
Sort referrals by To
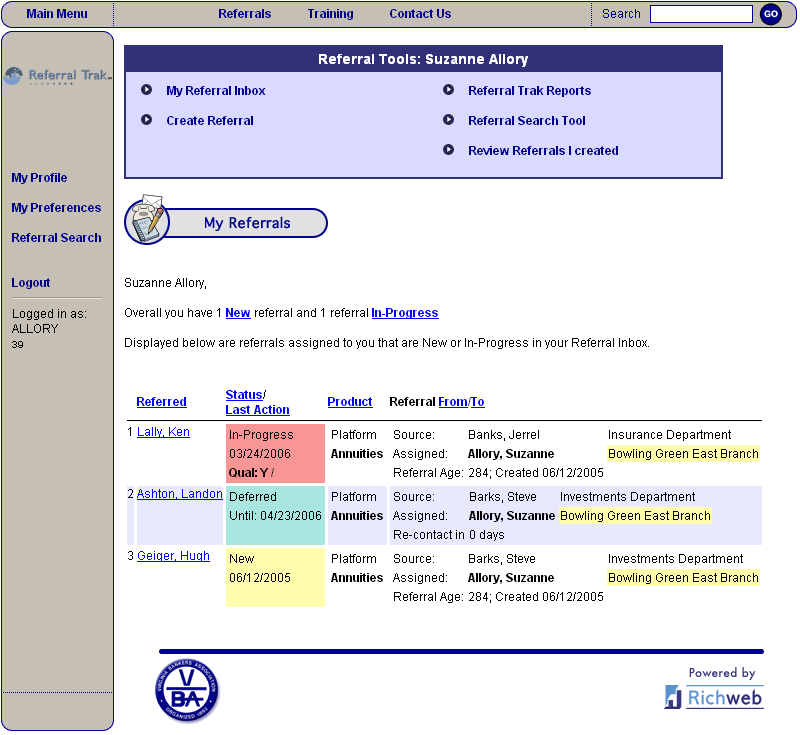(477, 402)
